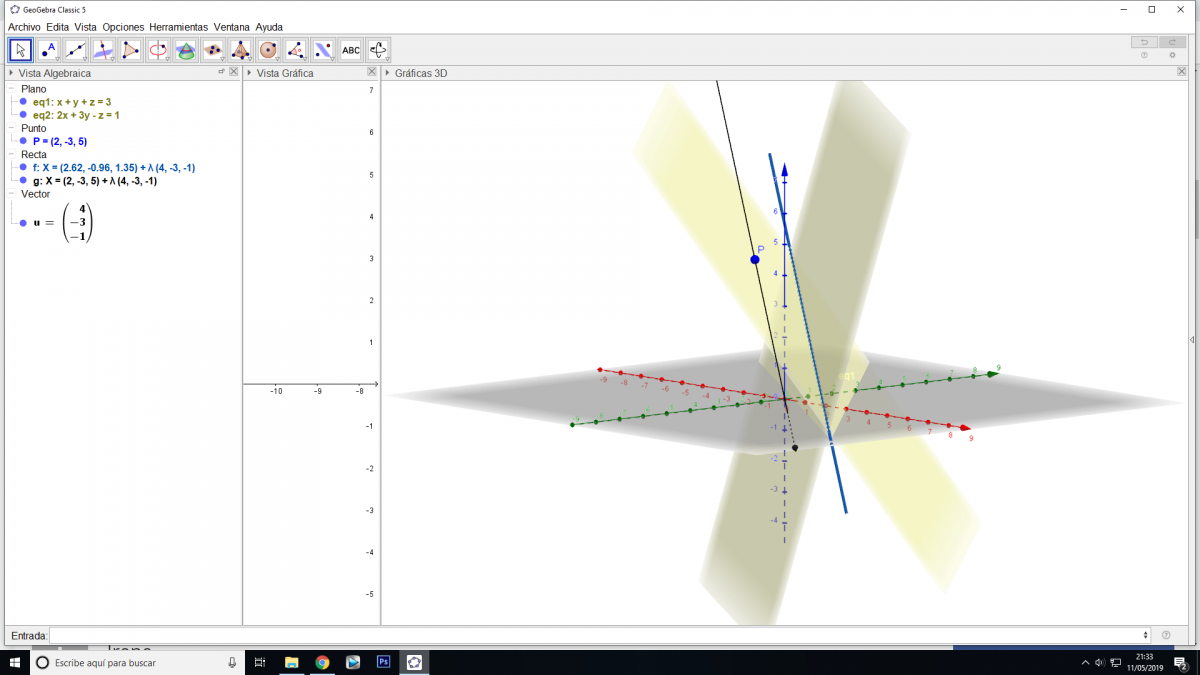Choose the Line through two points tool
Image resolution: width=1200 pixels, height=675 pixels.
click(x=75, y=50)
